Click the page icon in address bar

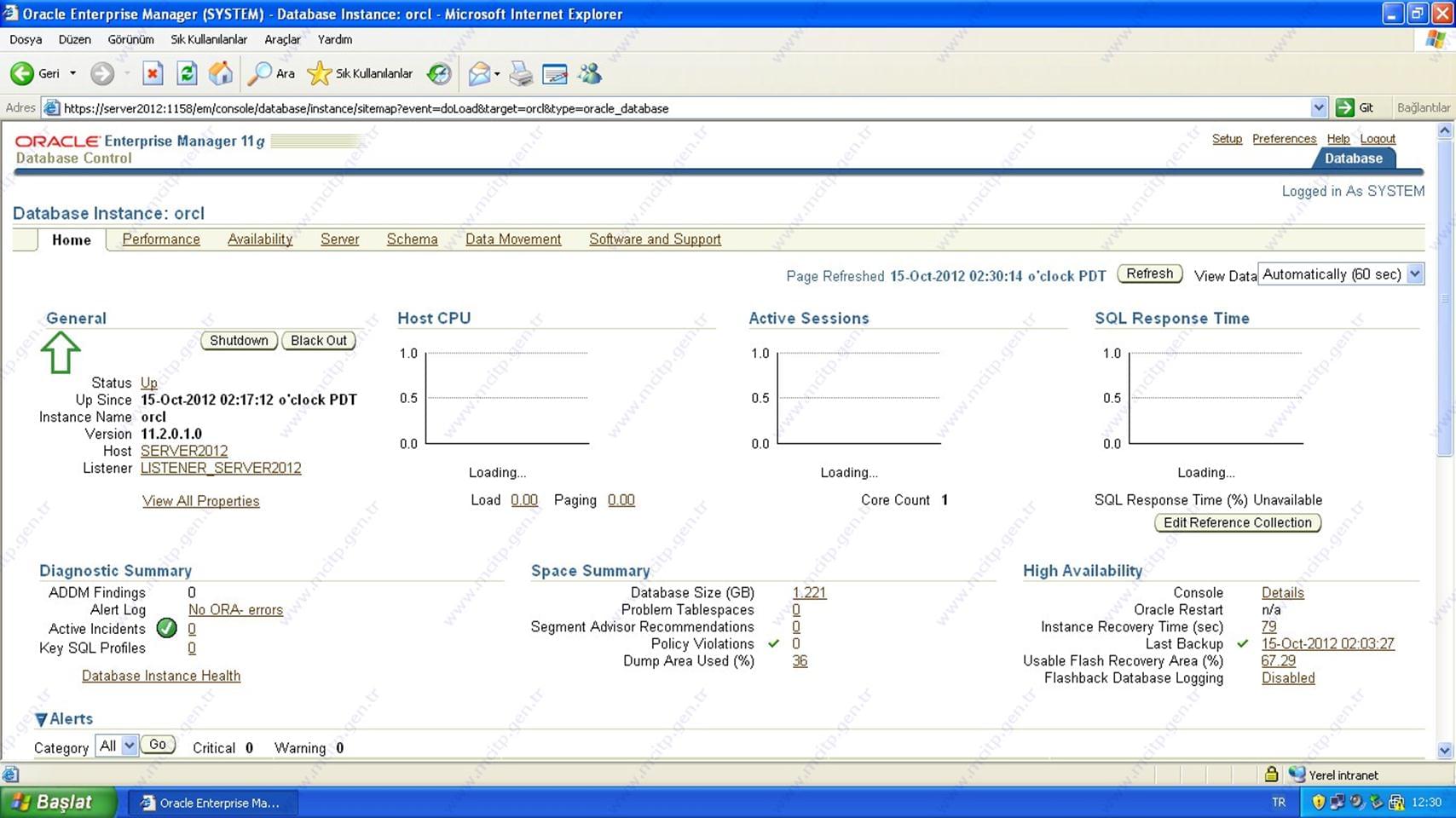pyautogui.click(x=52, y=108)
